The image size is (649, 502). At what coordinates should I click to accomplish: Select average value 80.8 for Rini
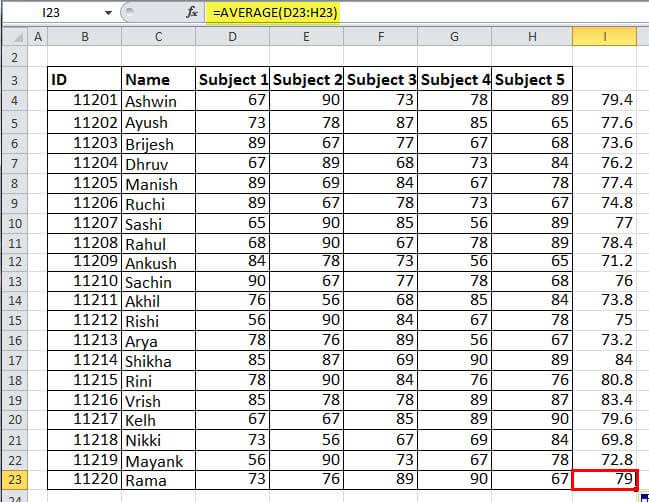(x=605, y=380)
